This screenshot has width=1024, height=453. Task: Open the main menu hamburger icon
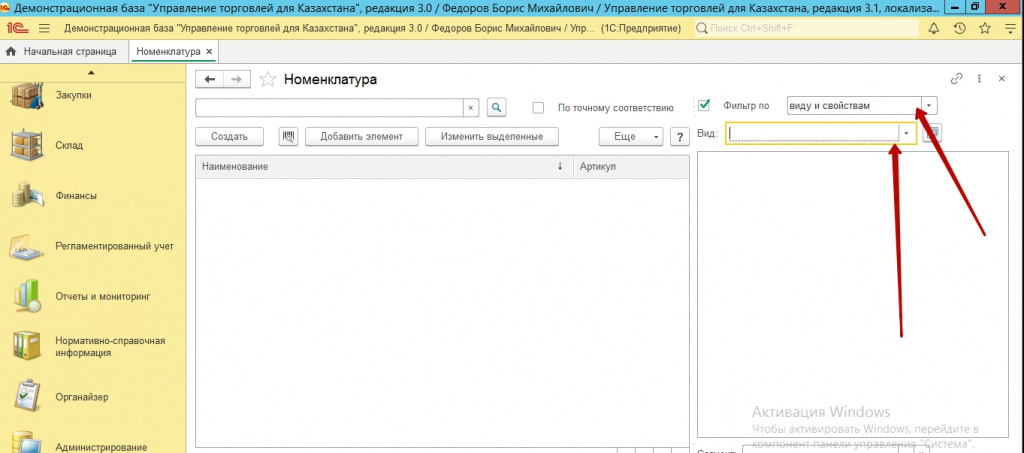[44, 29]
